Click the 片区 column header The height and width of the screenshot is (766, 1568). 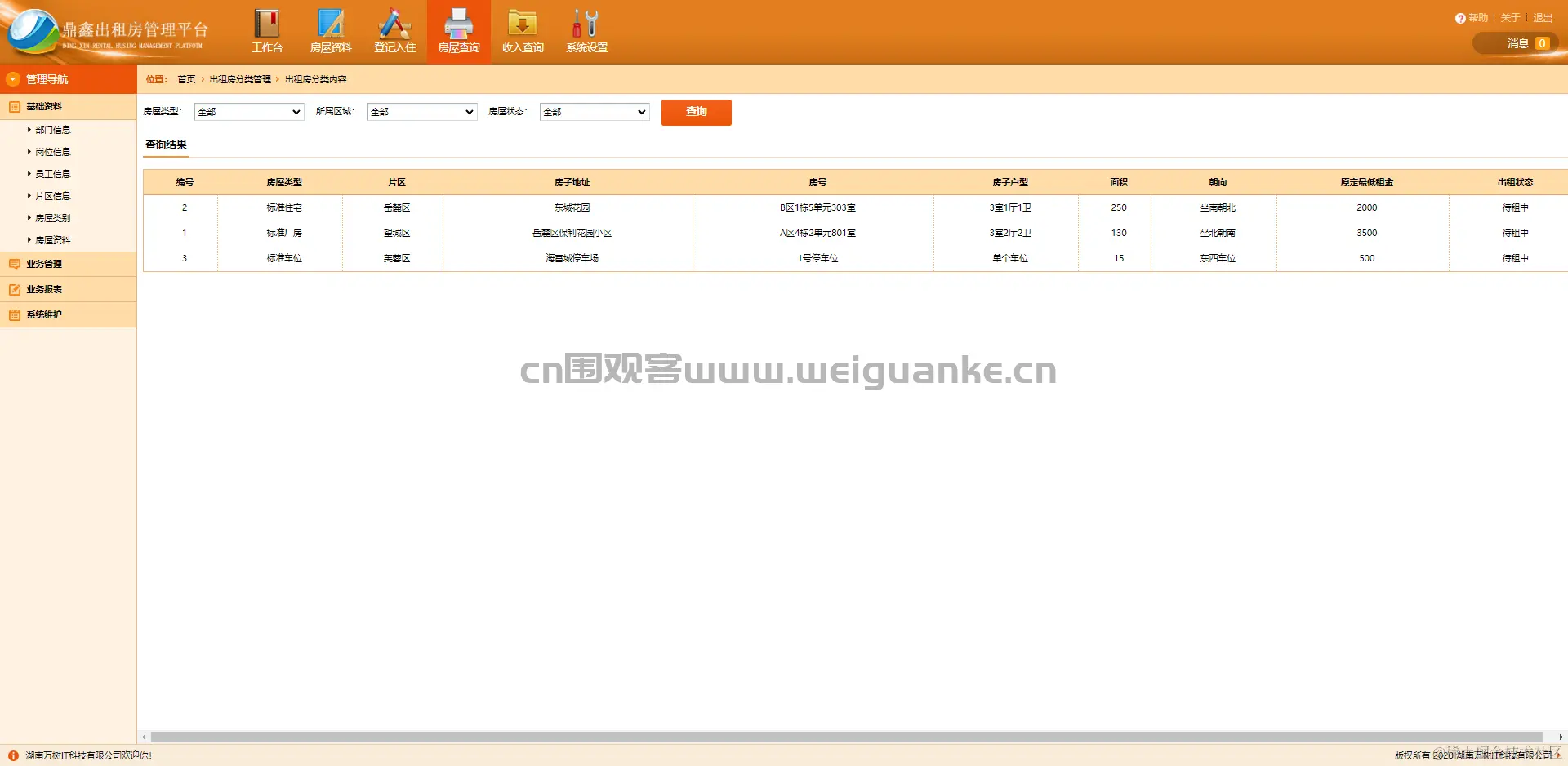point(397,182)
